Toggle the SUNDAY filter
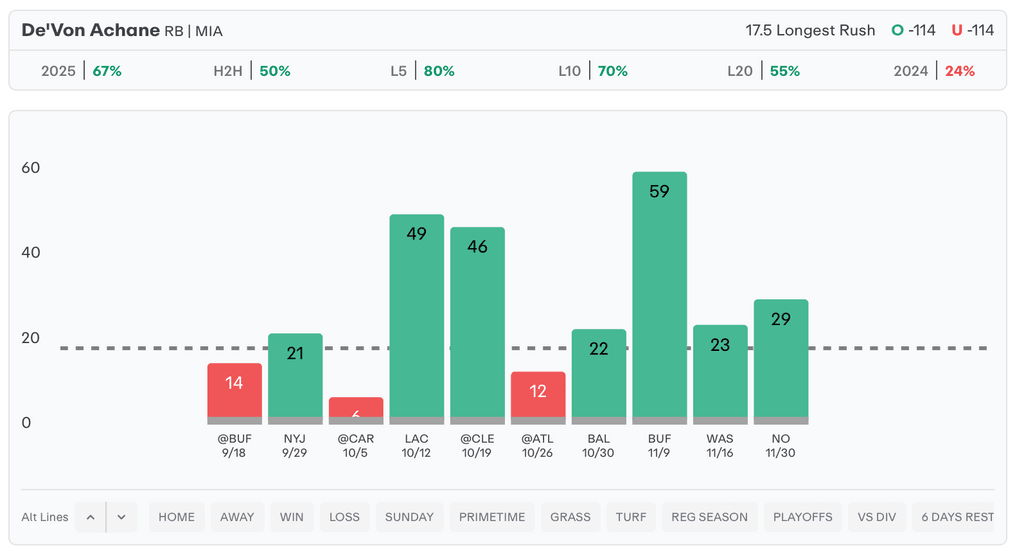The image size is (1024, 559). [409, 517]
